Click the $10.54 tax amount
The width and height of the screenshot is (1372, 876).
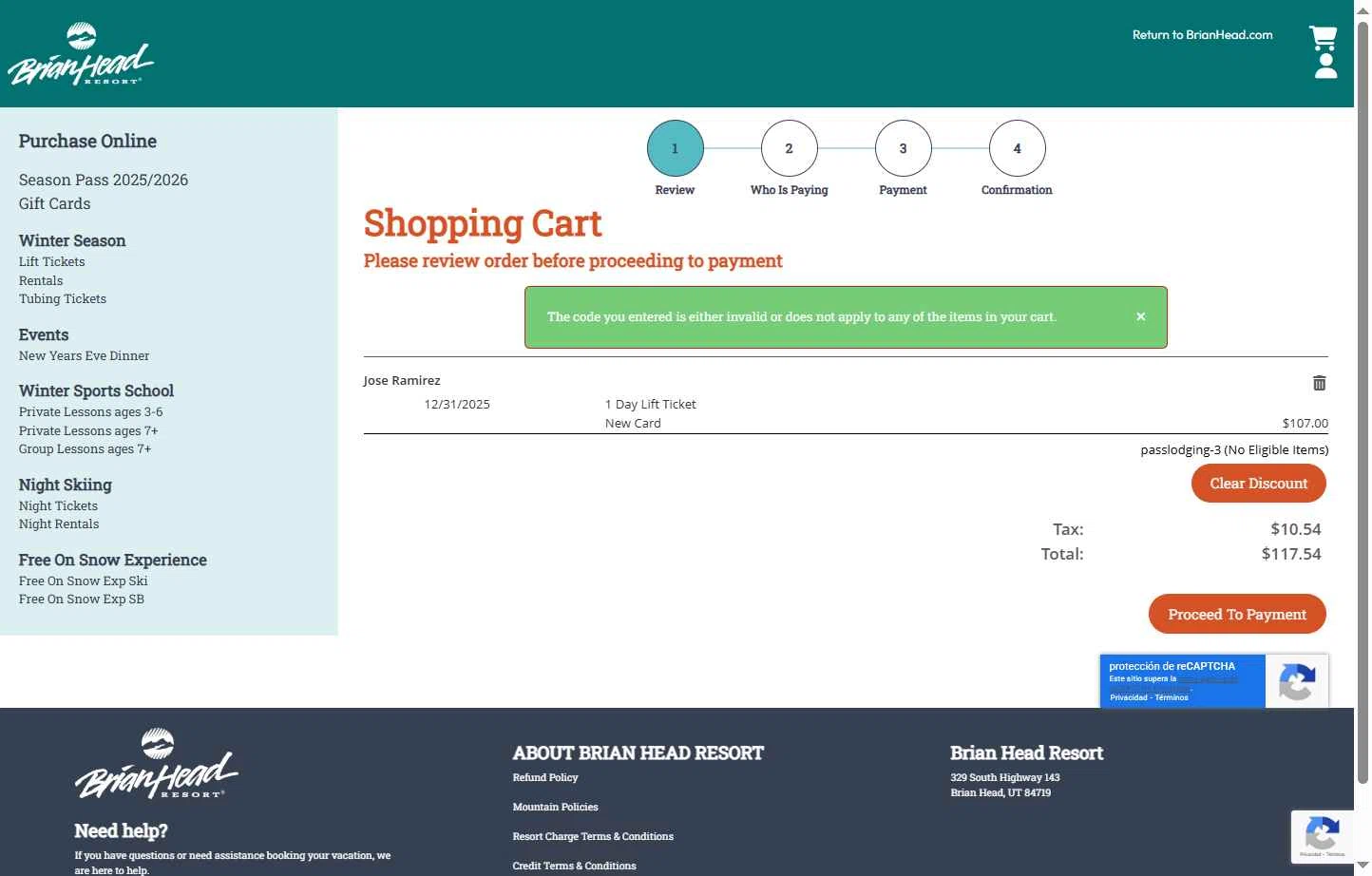pos(1296,529)
